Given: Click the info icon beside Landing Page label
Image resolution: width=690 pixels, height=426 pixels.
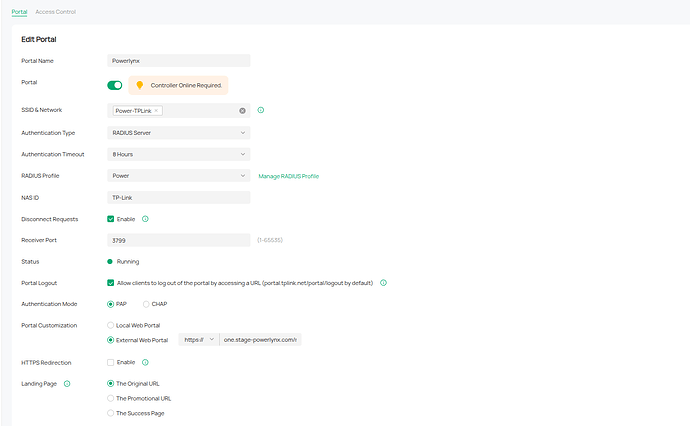Looking at the screenshot, I should pos(67,384).
